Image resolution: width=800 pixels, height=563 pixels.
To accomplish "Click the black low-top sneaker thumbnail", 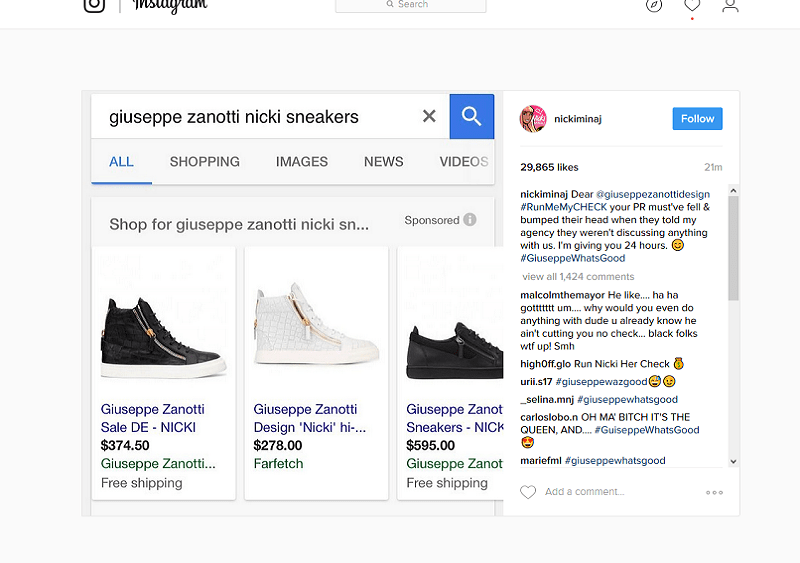I will point(454,350).
